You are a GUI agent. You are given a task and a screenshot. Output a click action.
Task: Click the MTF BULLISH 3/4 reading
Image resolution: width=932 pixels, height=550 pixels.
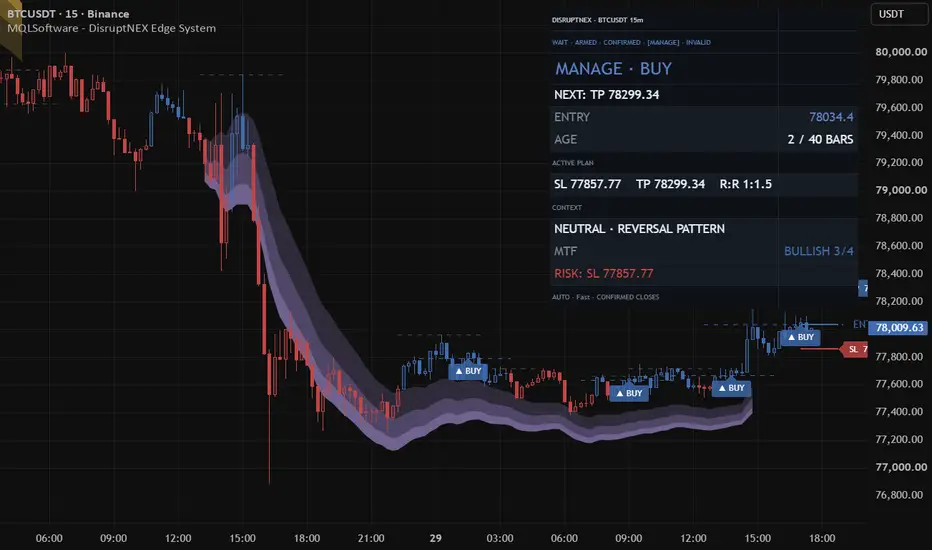coord(818,251)
